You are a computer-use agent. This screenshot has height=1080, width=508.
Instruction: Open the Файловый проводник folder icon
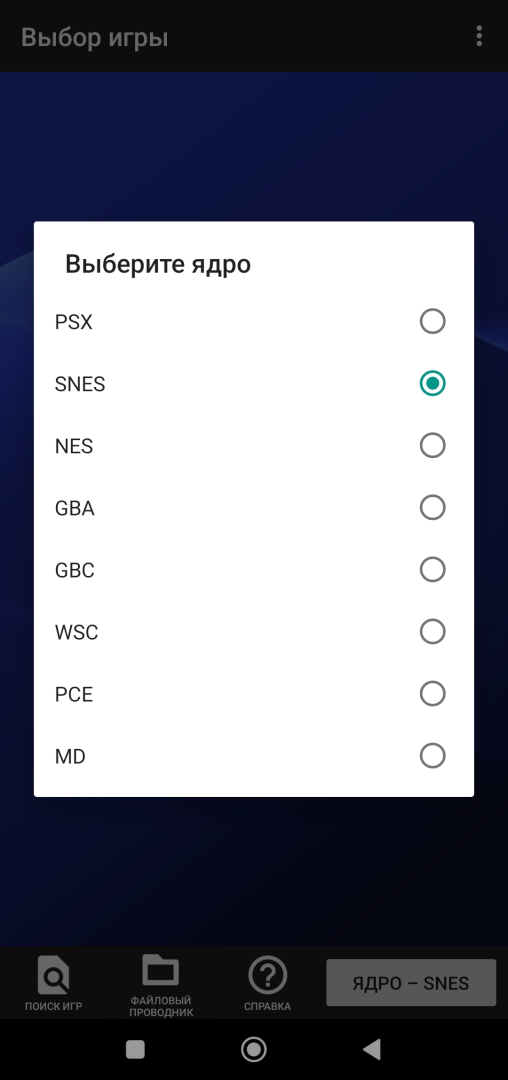(x=160, y=971)
